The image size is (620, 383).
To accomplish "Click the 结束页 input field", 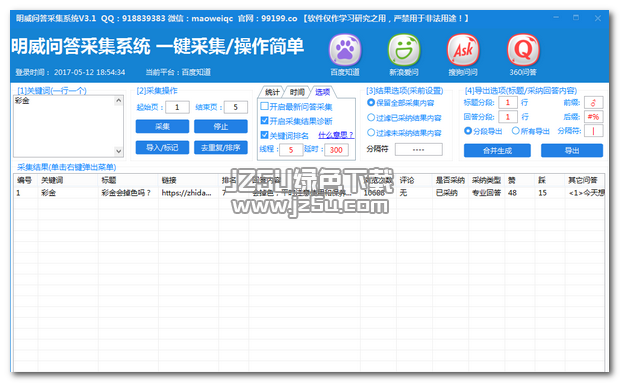I will tap(236, 107).
